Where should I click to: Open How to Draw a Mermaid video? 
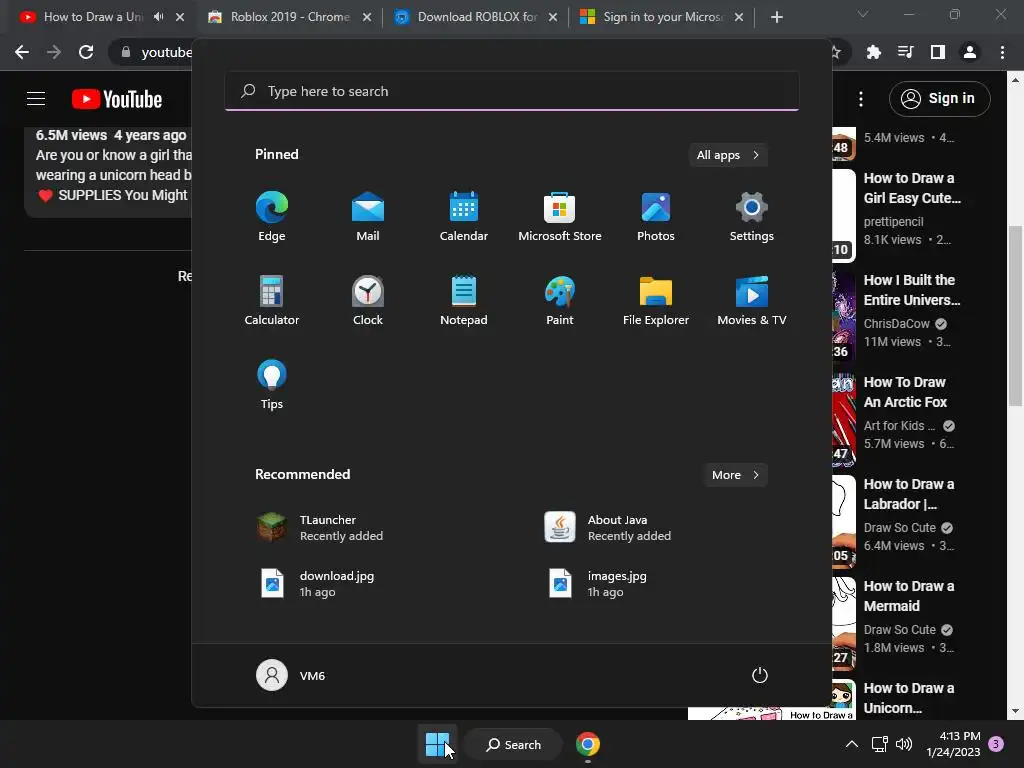click(908, 596)
